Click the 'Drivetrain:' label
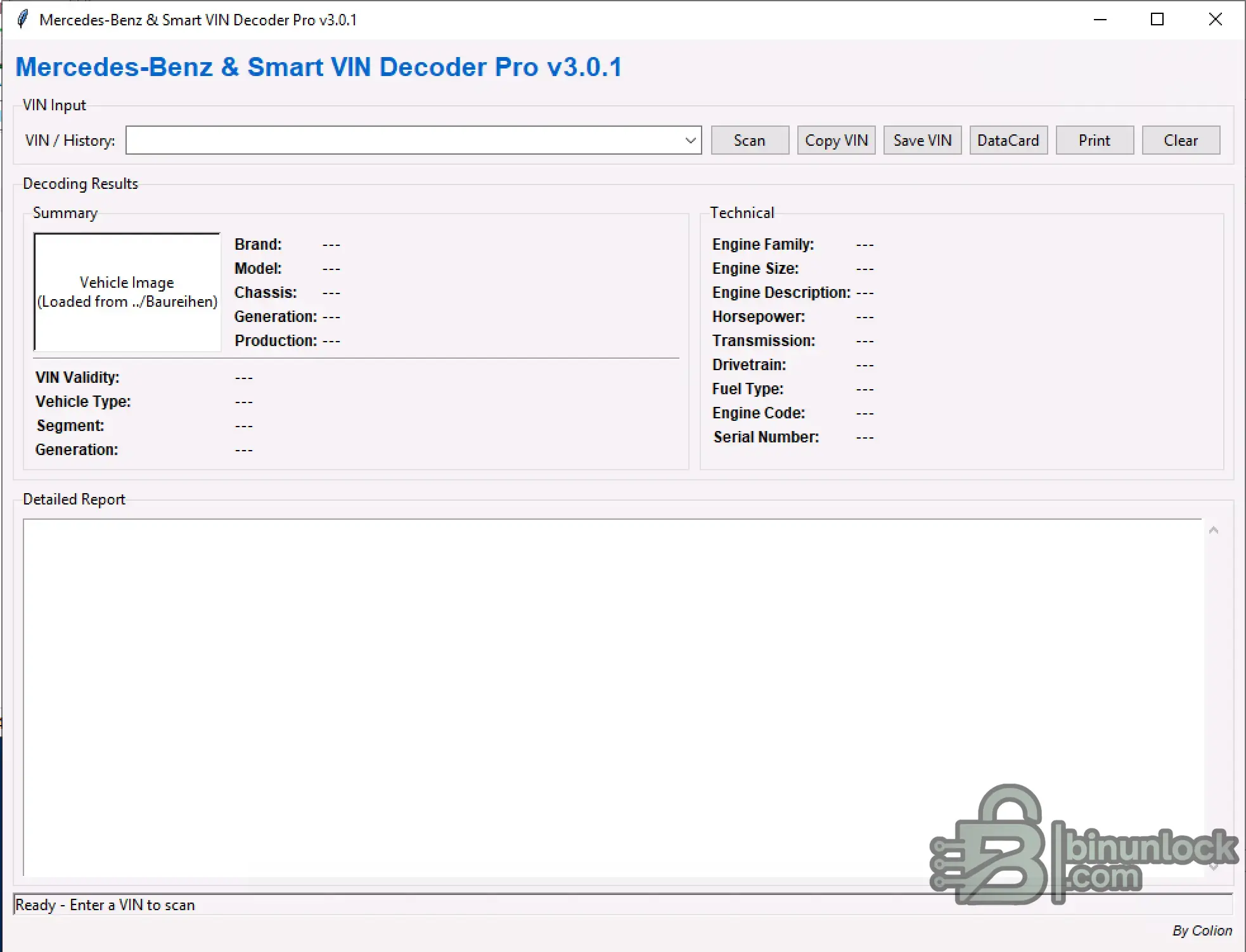This screenshot has width=1246, height=952. (749, 364)
